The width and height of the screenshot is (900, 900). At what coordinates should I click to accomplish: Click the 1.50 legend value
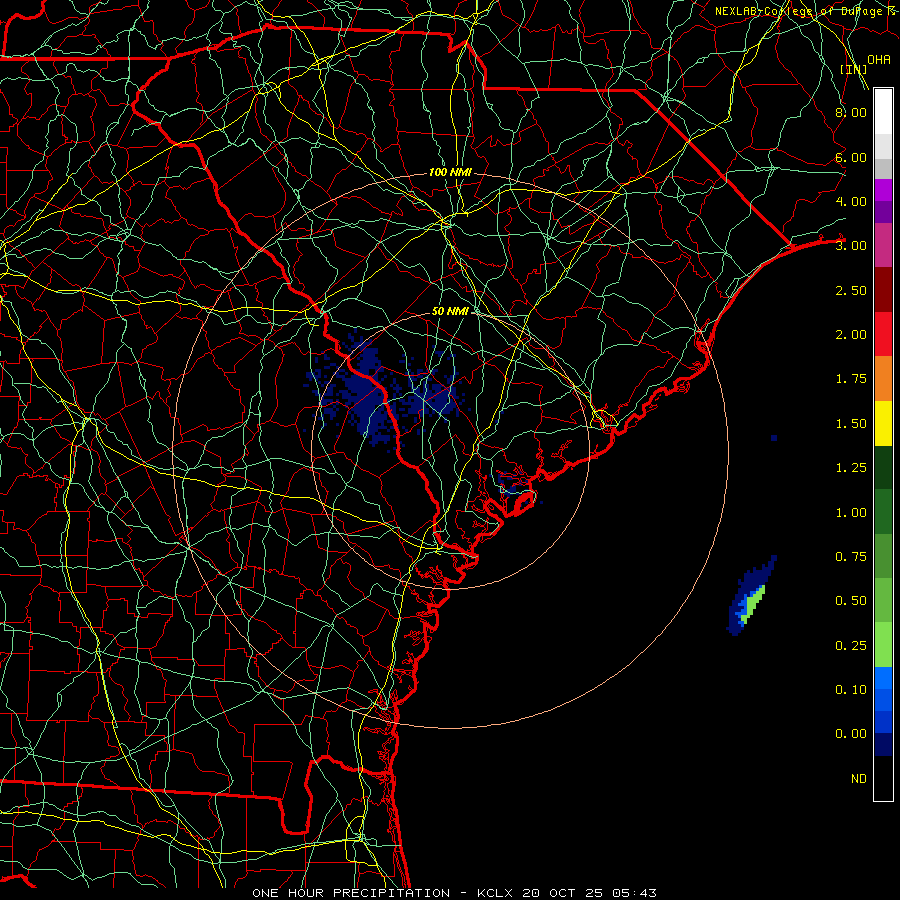coord(851,424)
